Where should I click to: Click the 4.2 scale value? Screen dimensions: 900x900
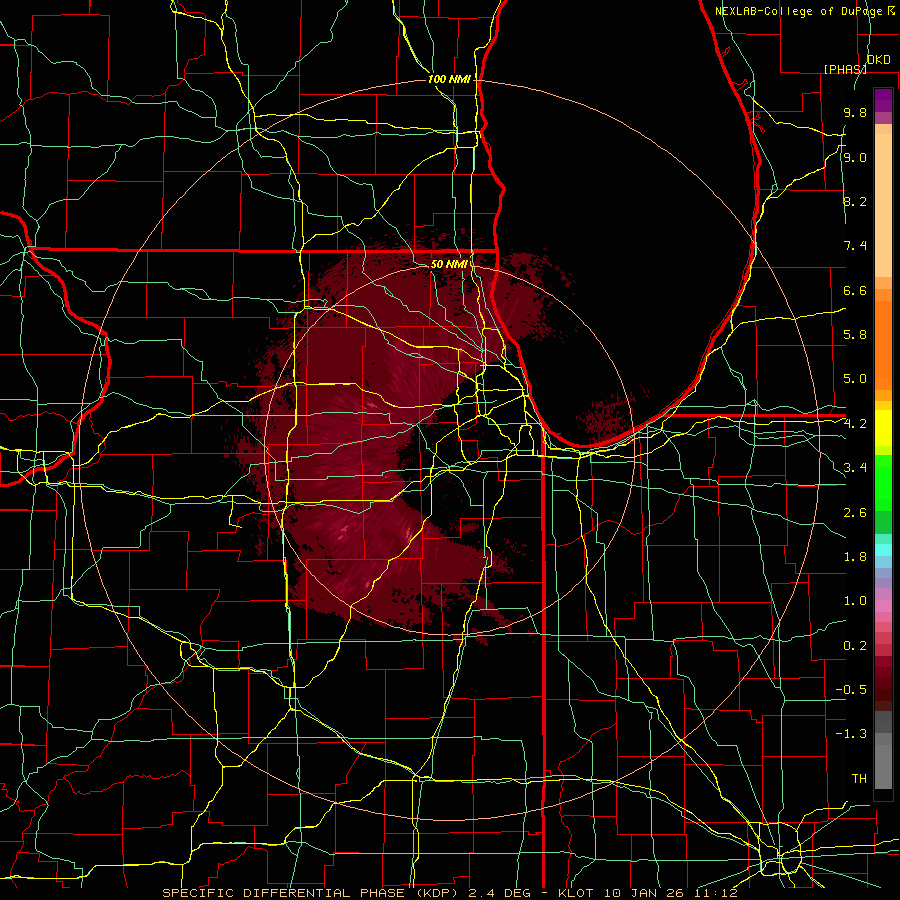click(x=855, y=424)
